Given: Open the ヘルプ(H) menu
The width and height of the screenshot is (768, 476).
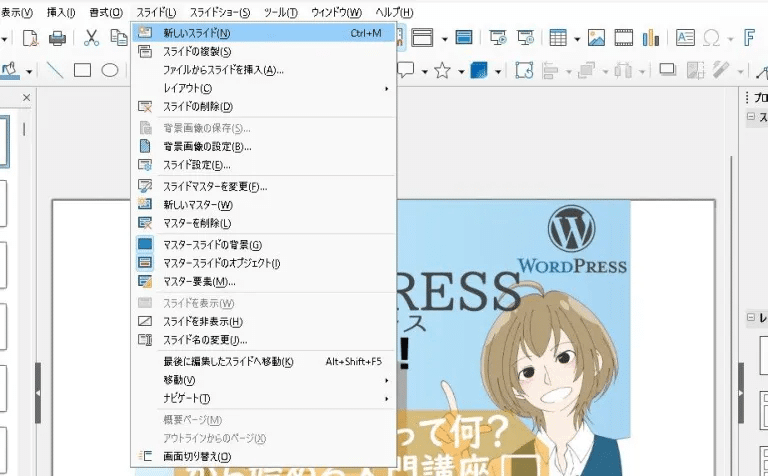Looking at the screenshot, I should [x=394, y=12].
